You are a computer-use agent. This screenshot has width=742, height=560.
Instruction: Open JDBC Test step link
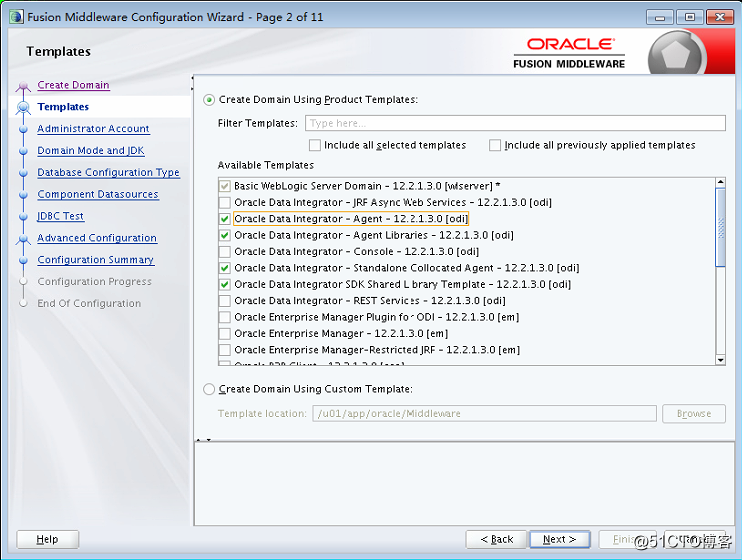pos(61,216)
